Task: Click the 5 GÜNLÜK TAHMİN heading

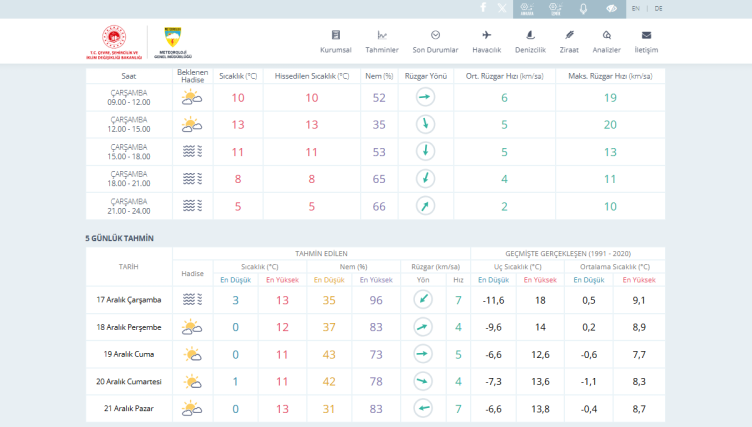Action: (119, 238)
